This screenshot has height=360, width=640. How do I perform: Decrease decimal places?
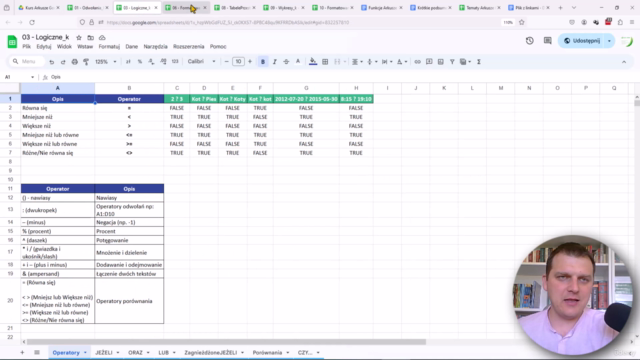pyautogui.click(x=151, y=62)
